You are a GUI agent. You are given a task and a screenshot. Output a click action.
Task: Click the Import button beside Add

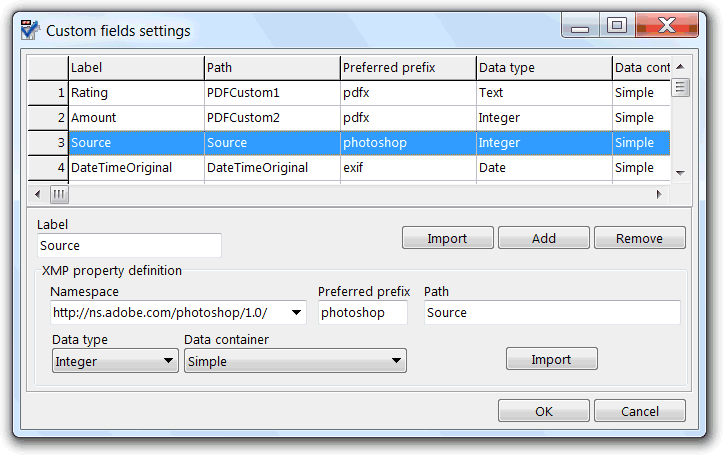pyautogui.click(x=447, y=238)
